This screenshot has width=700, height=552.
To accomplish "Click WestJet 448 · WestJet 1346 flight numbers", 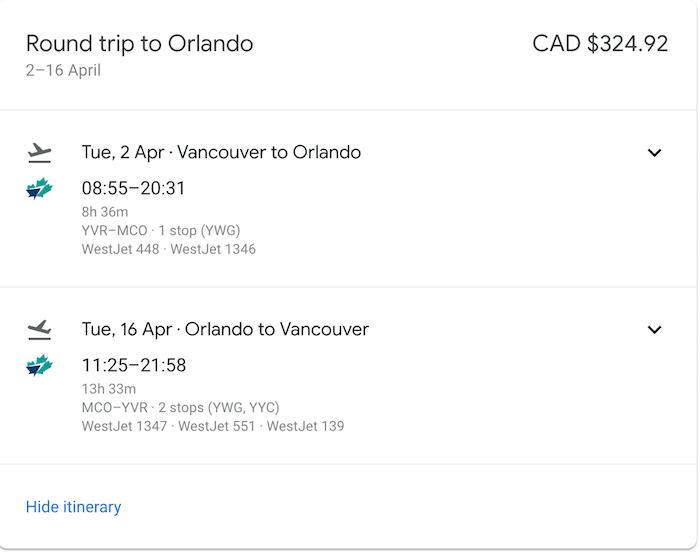I will 169,249.
